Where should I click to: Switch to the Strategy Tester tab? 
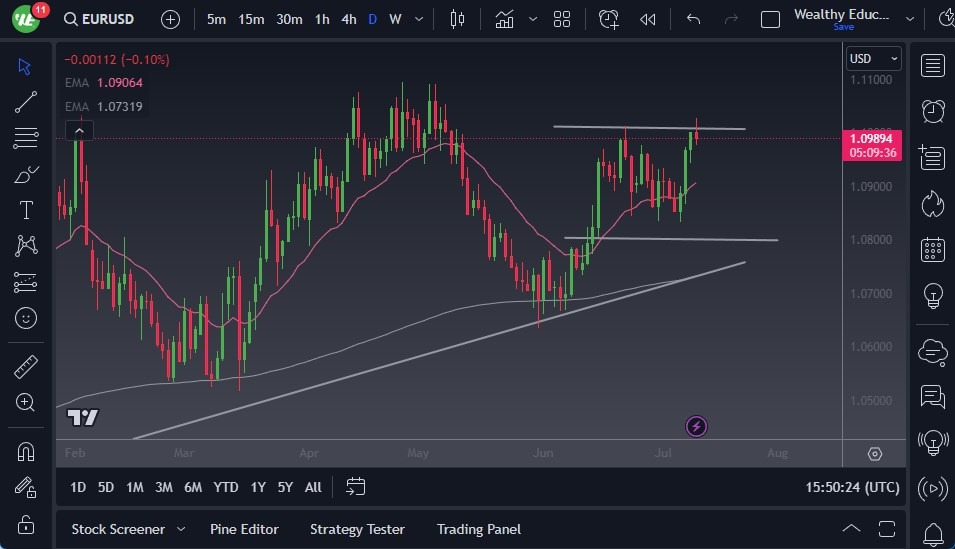[357, 529]
